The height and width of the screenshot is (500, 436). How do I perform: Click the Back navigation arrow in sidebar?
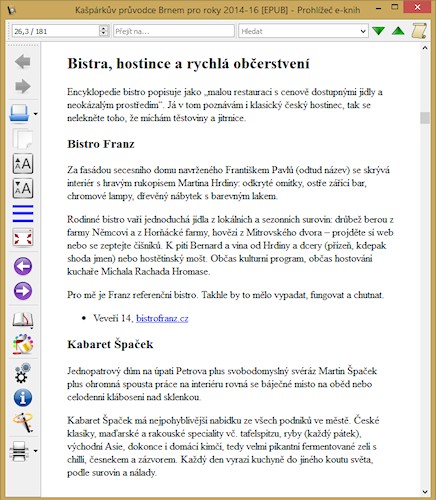[23, 62]
